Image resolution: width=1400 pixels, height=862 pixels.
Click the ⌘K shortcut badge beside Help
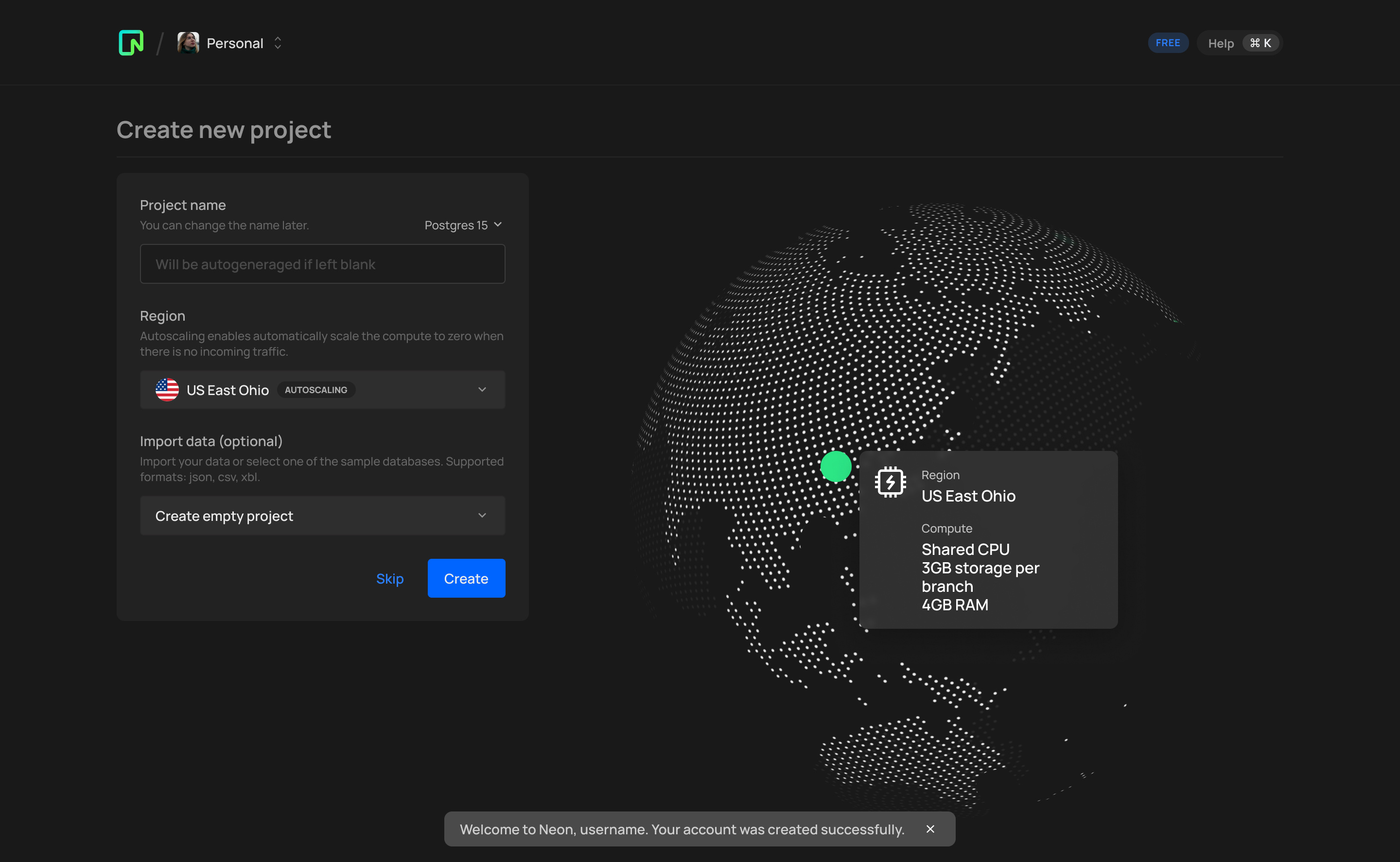click(1260, 42)
